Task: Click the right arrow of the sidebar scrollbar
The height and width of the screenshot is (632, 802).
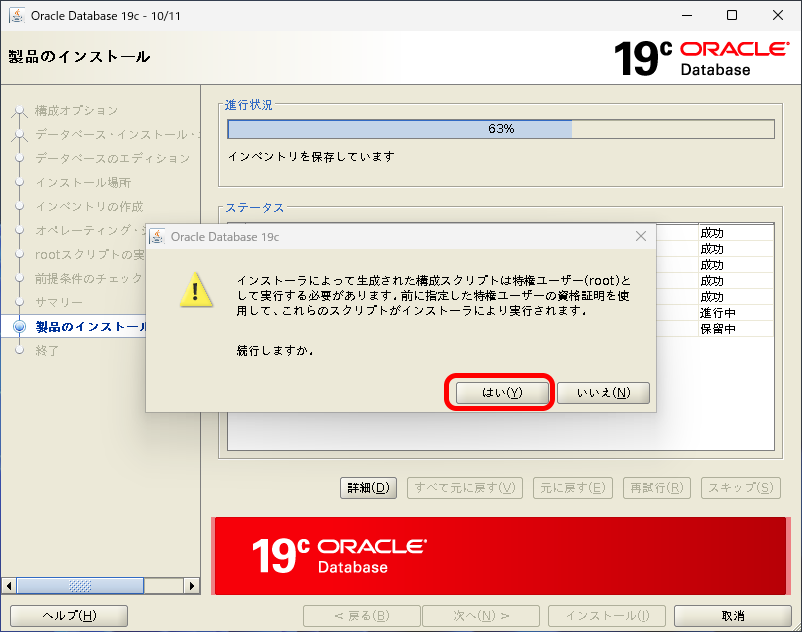Action: [191, 585]
